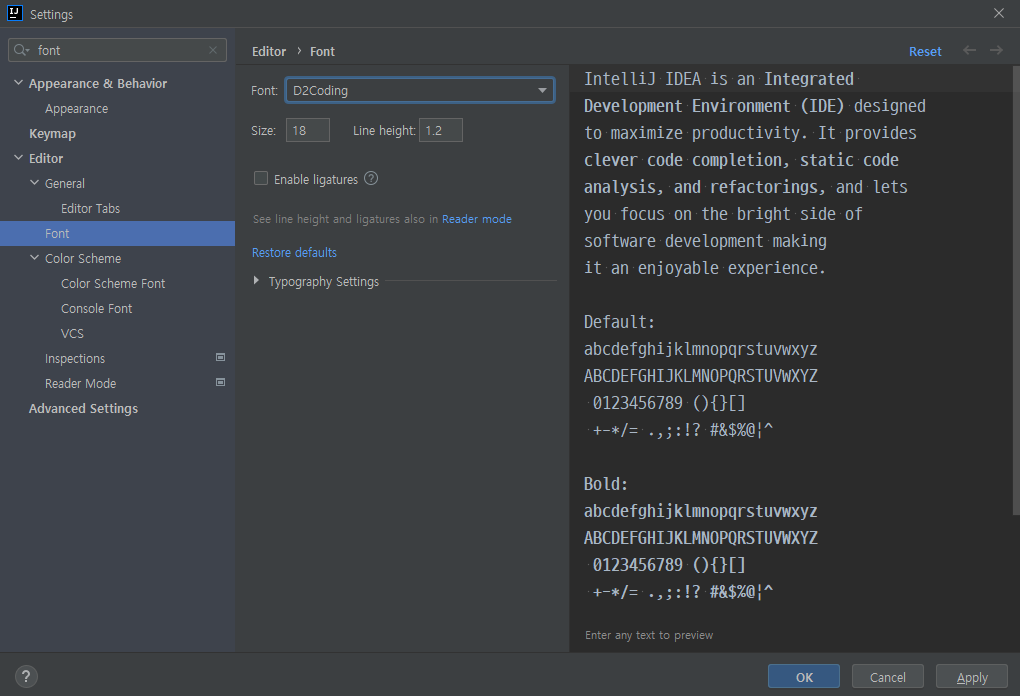Image resolution: width=1020 pixels, height=696 pixels.
Task: Click the settings search field containing font
Action: click(117, 50)
